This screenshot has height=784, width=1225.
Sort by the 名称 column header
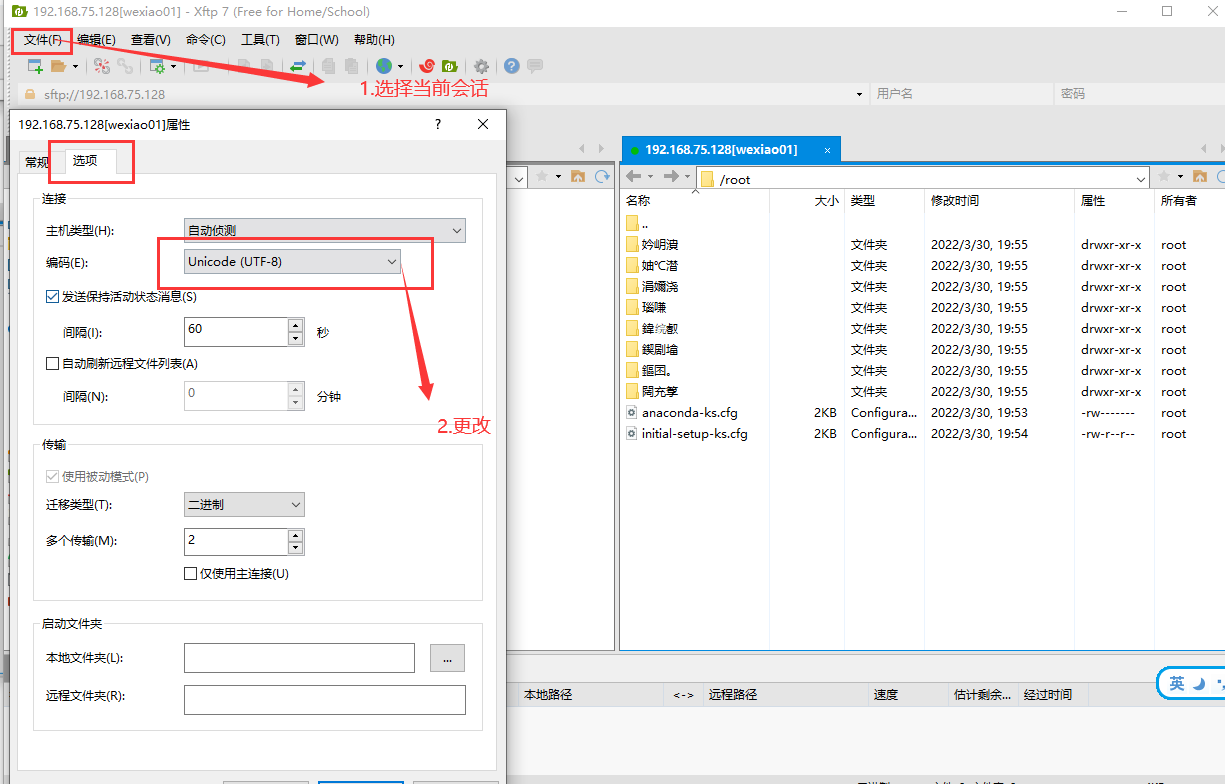click(x=695, y=200)
